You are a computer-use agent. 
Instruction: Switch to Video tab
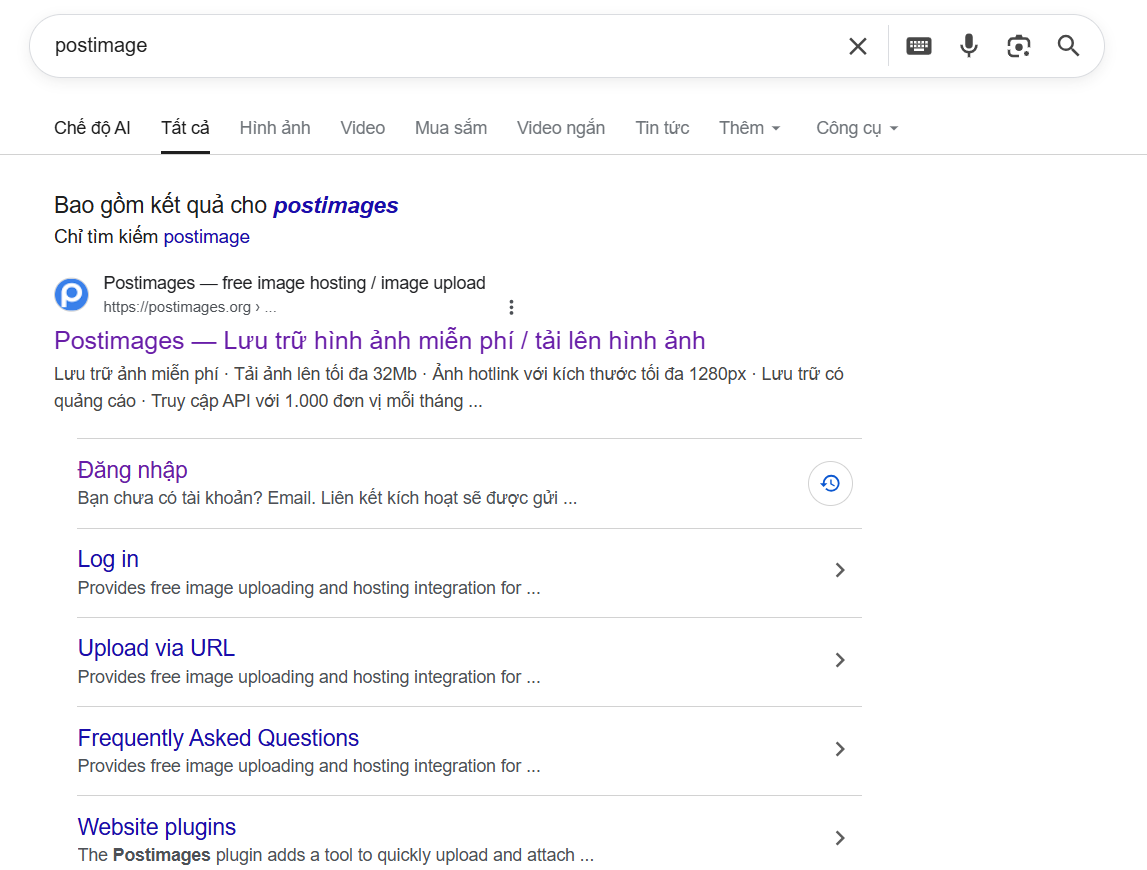click(x=362, y=128)
